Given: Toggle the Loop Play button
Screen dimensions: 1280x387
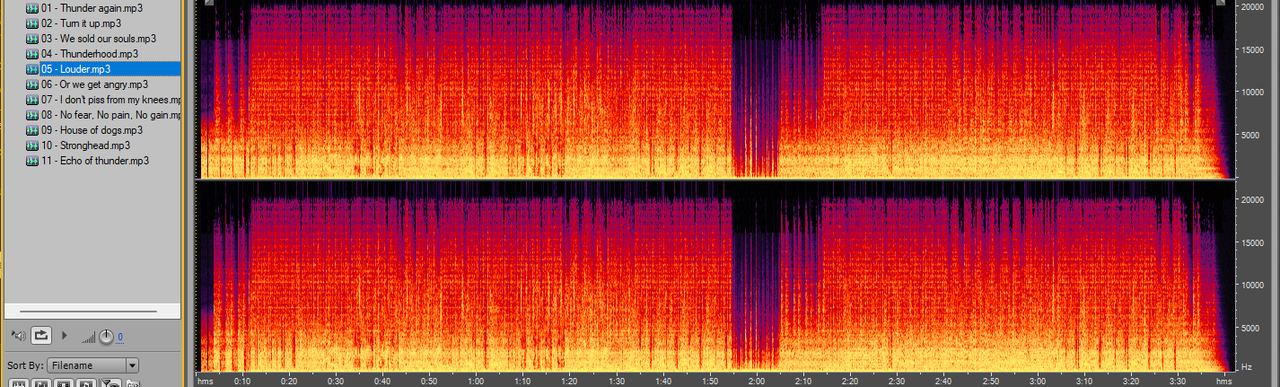Looking at the screenshot, I should point(42,336).
